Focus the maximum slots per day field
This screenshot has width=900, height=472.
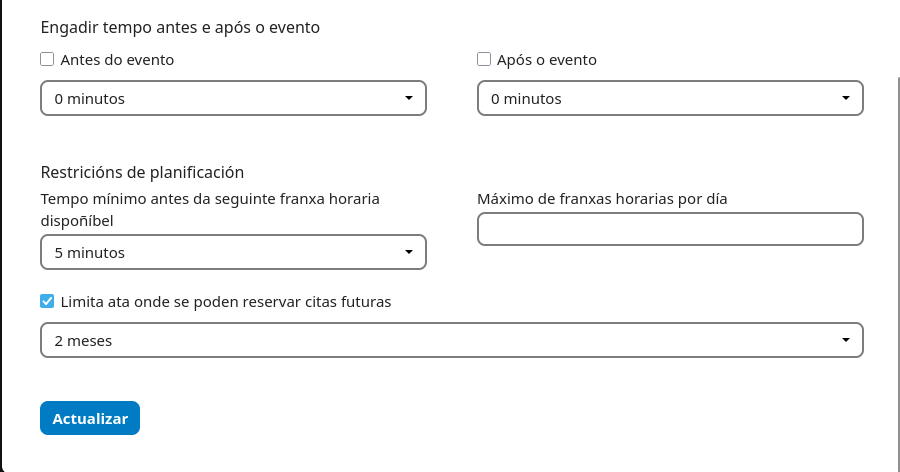coord(669,229)
